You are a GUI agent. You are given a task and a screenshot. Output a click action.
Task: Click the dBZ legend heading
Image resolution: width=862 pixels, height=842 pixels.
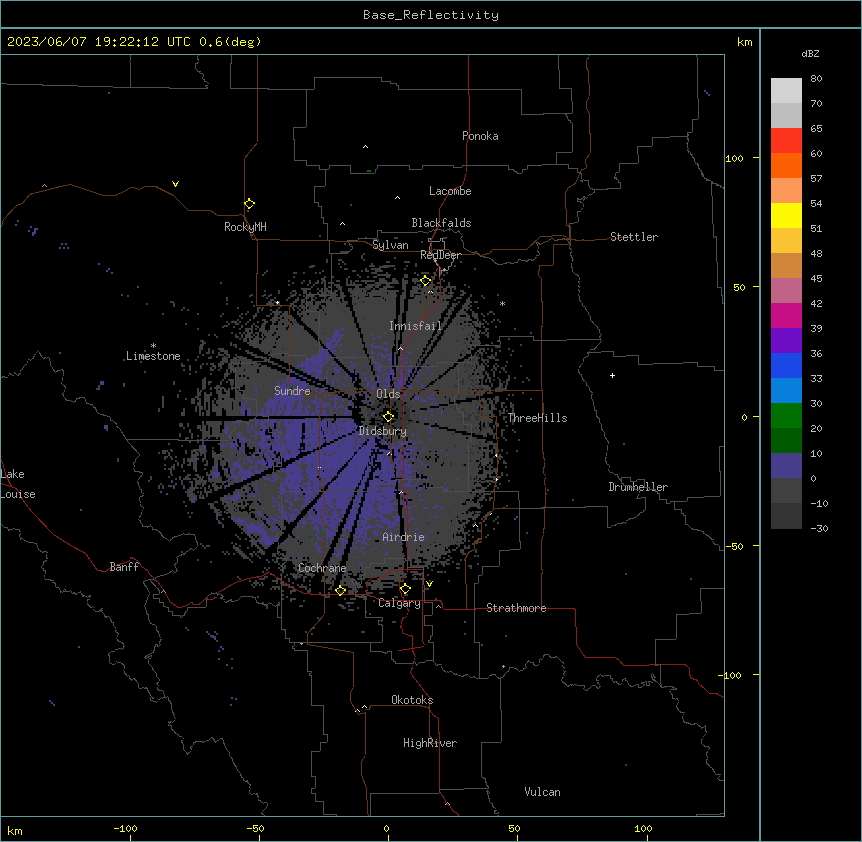point(810,53)
